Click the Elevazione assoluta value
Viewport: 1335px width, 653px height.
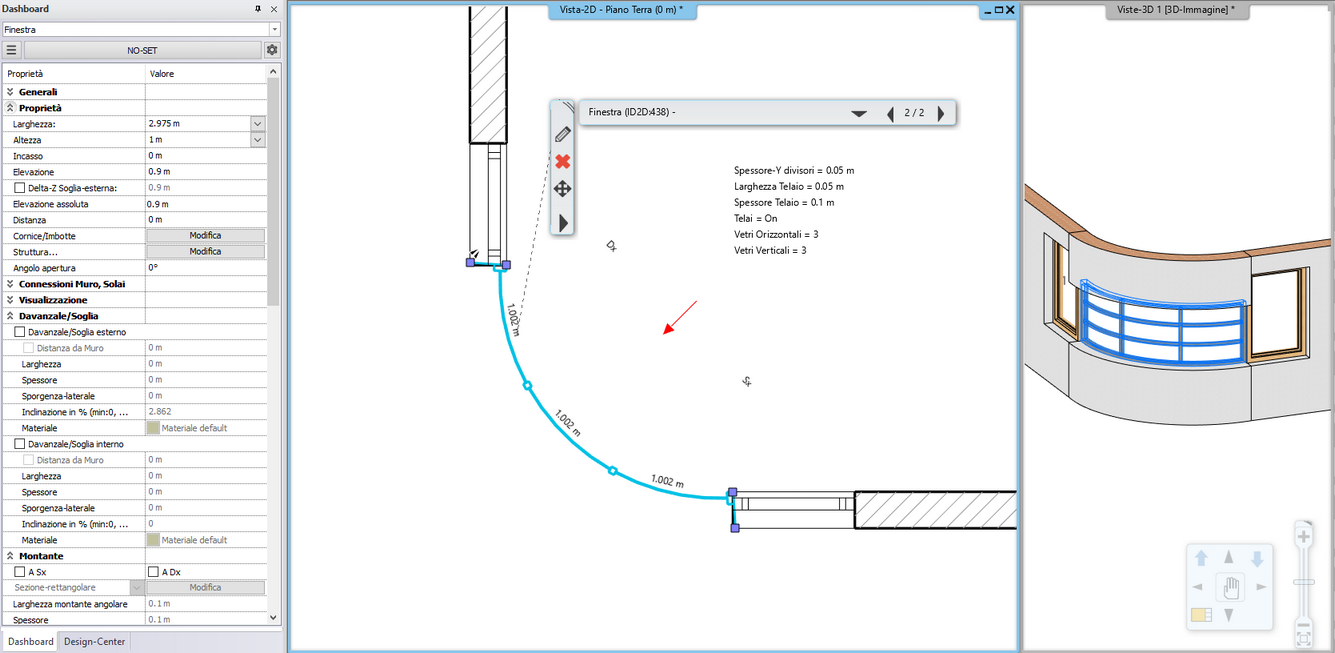(x=206, y=204)
